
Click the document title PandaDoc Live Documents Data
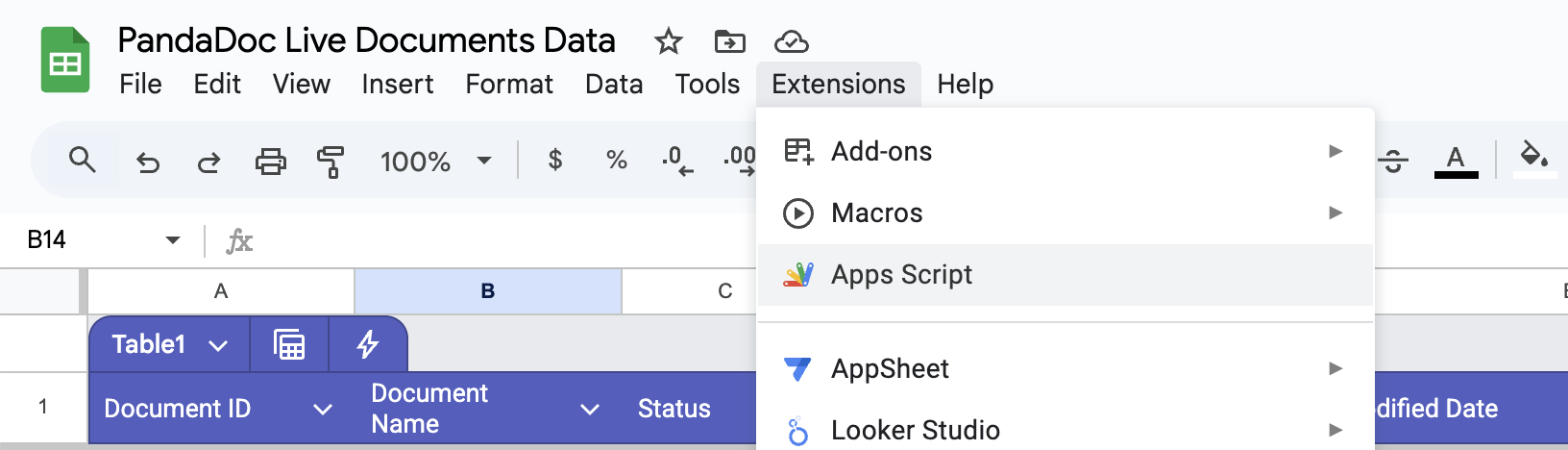(x=366, y=40)
